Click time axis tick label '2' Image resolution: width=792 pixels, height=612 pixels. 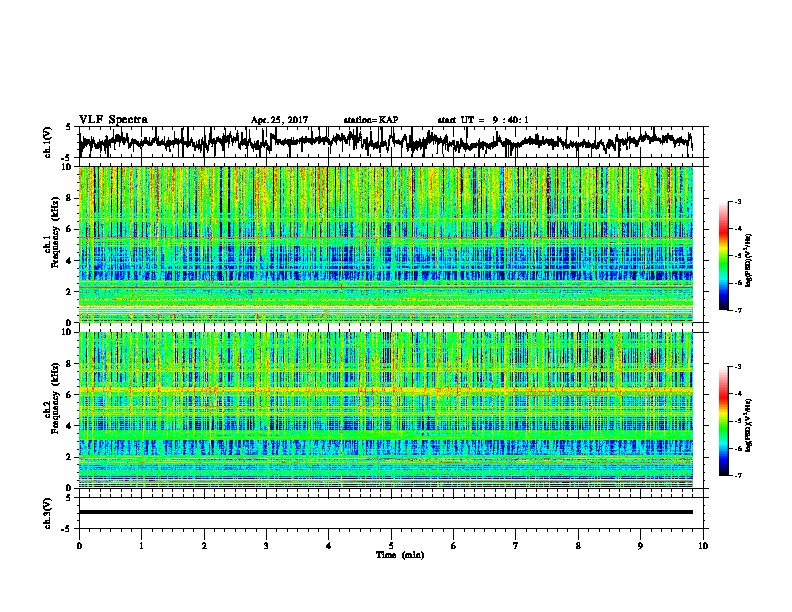204,546
